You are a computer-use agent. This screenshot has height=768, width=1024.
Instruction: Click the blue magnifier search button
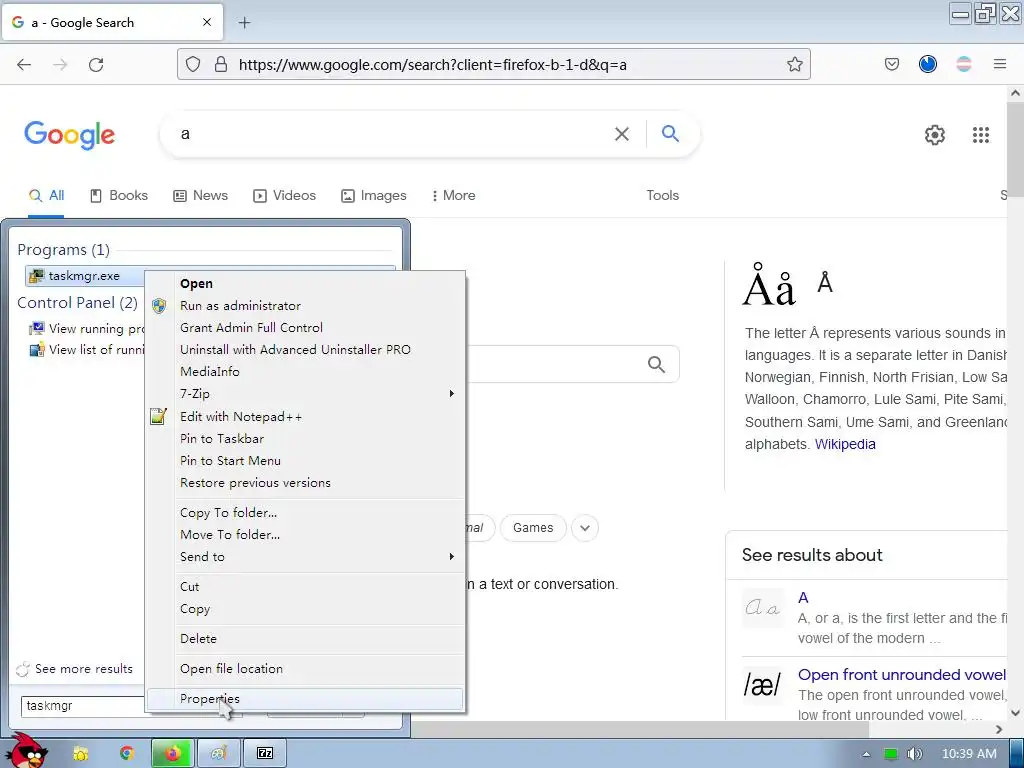[670, 134]
